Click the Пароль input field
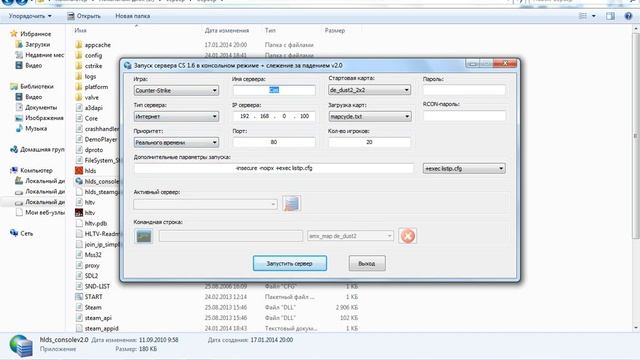The image size is (640, 360). click(464, 90)
